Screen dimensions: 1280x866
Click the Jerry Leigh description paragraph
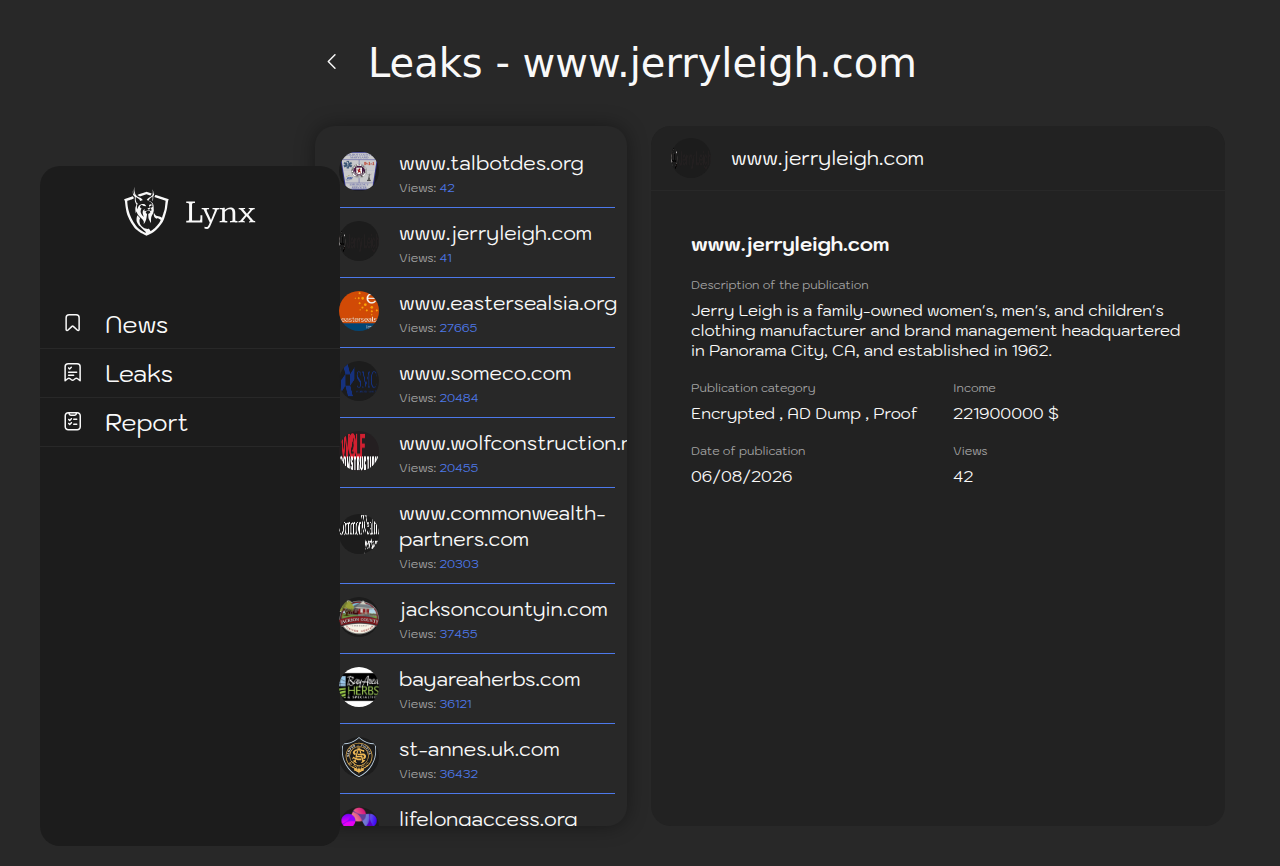point(935,331)
